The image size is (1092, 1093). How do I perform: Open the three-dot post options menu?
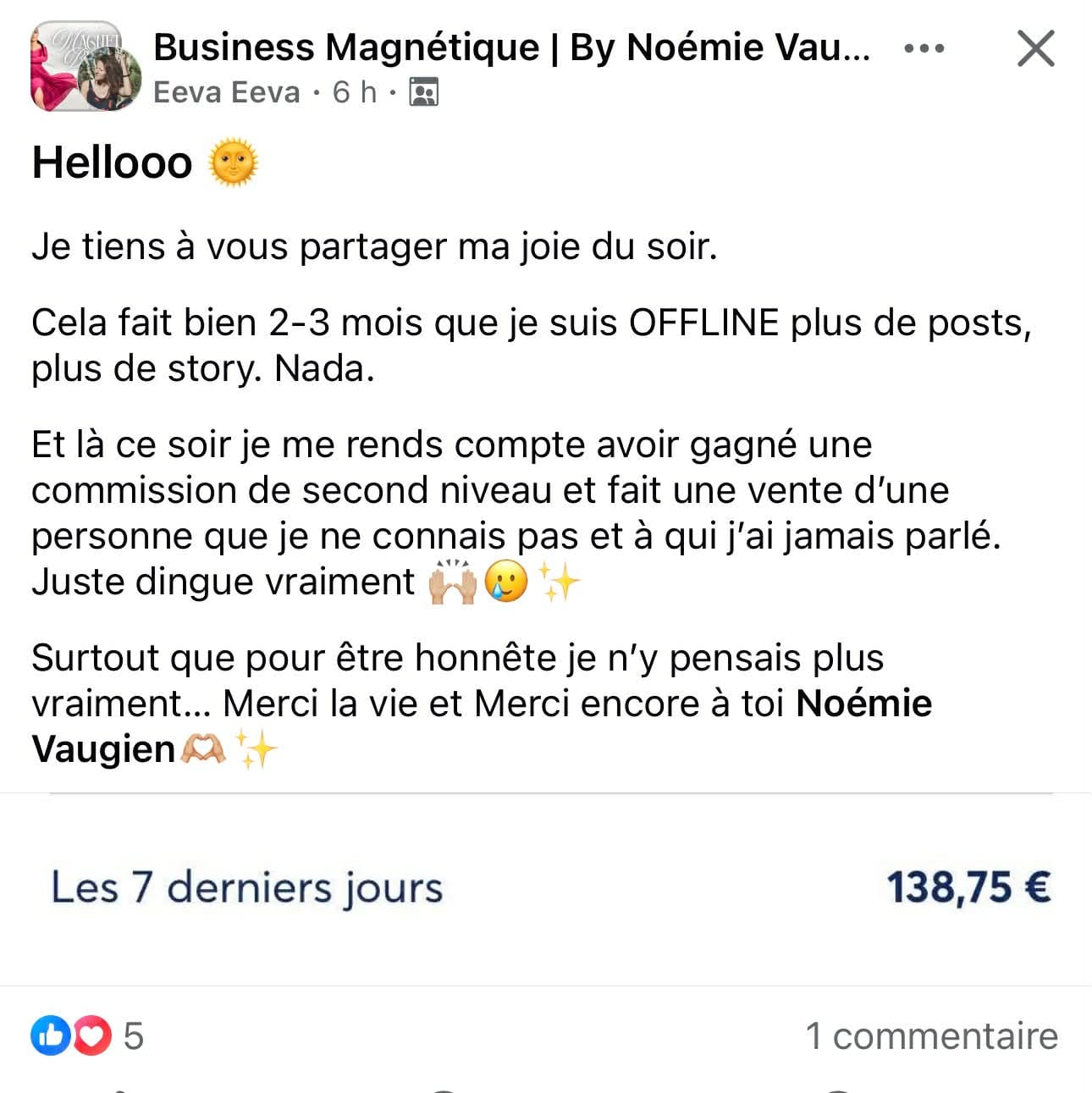click(x=924, y=48)
